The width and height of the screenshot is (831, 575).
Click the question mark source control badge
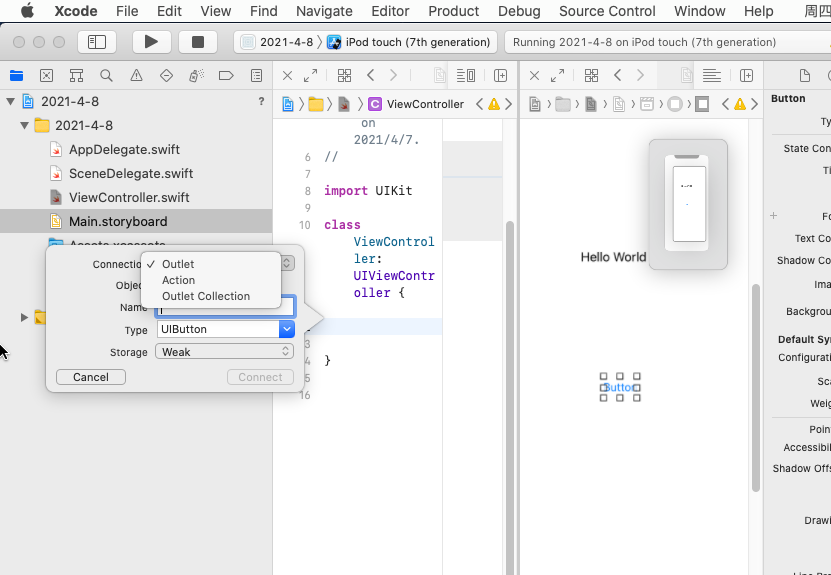261,101
